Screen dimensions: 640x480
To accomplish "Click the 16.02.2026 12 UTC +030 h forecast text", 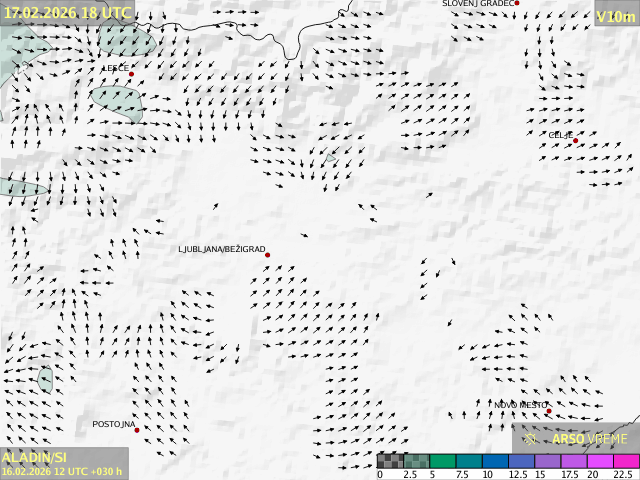I will (62, 471).
